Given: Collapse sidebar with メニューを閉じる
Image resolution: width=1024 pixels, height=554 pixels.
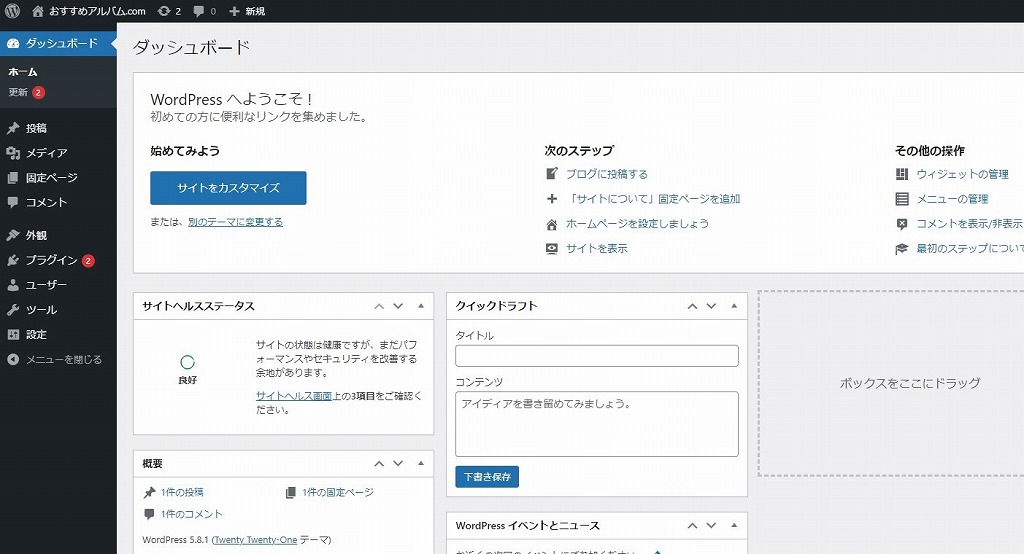Looking at the screenshot, I should (x=54, y=359).
